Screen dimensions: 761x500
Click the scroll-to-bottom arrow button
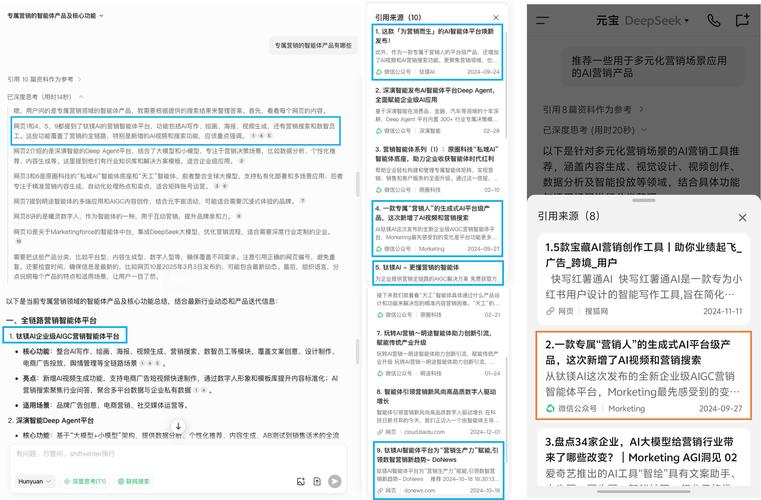tap(178, 426)
